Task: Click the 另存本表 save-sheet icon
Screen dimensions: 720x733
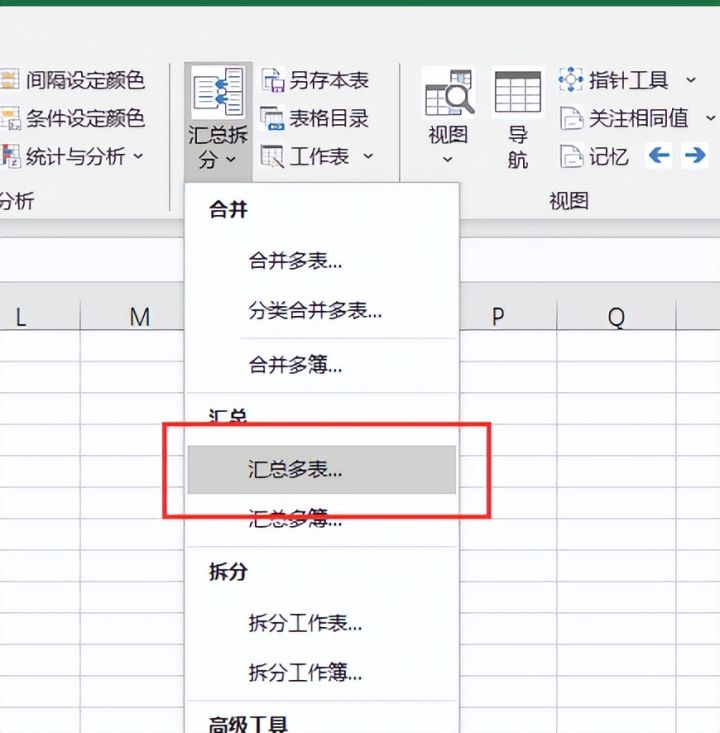Action: coord(273,80)
